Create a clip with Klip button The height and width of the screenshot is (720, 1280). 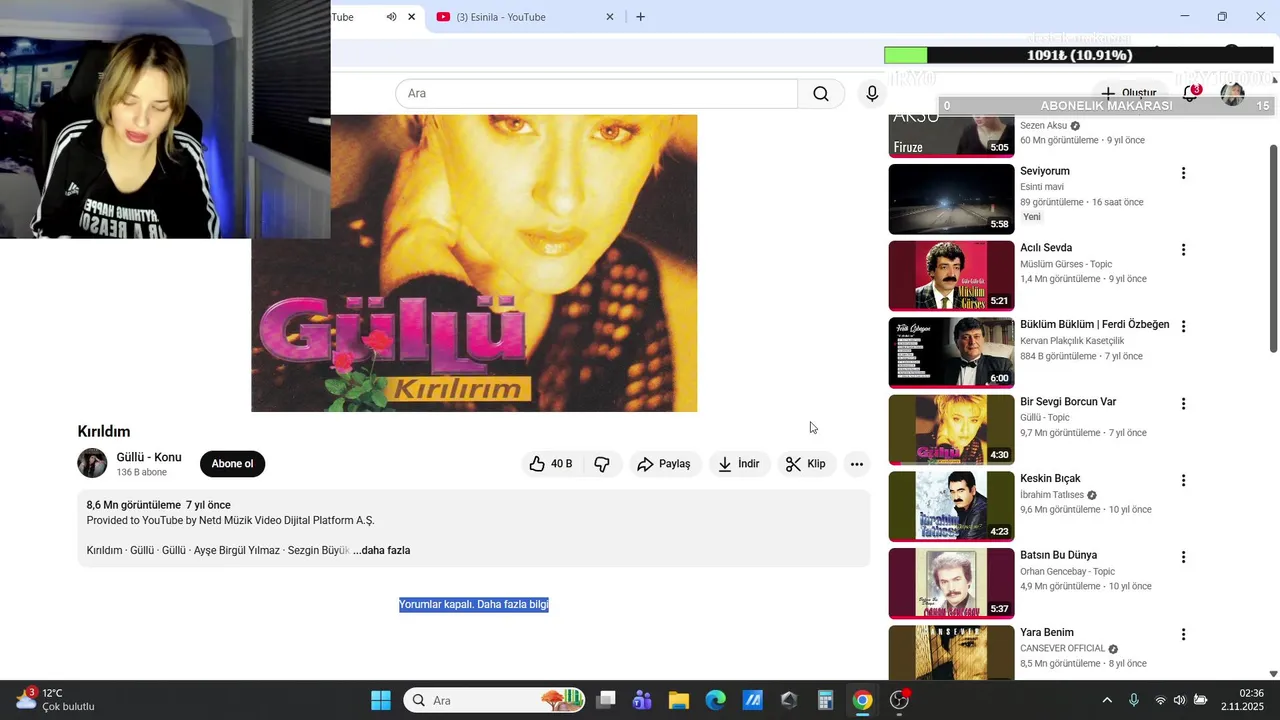tap(806, 464)
